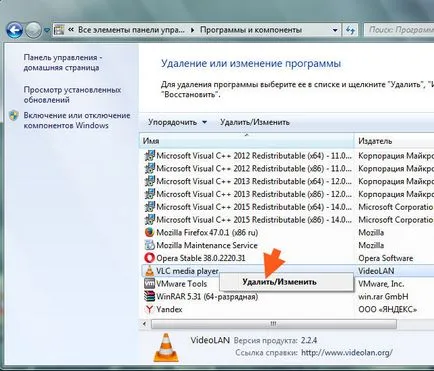Open the "Упорядочить" dropdown menu
Viewport: 434px width, 371px height.
[177, 122]
